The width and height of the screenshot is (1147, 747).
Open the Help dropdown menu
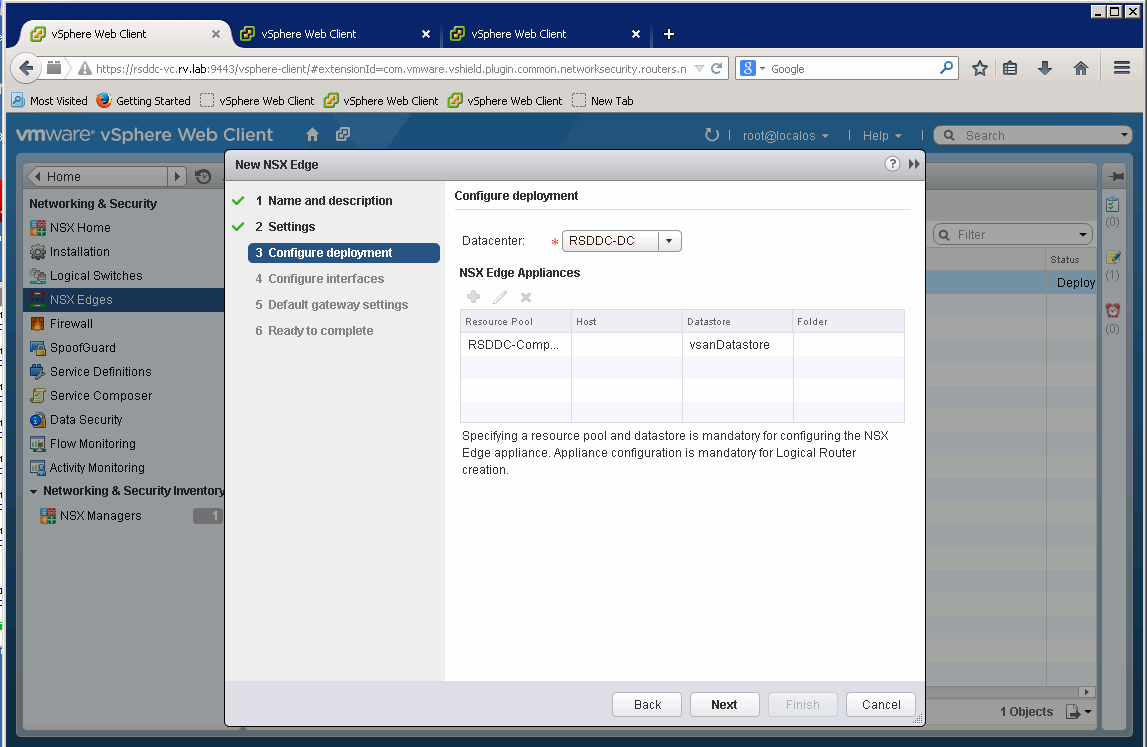point(882,136)
